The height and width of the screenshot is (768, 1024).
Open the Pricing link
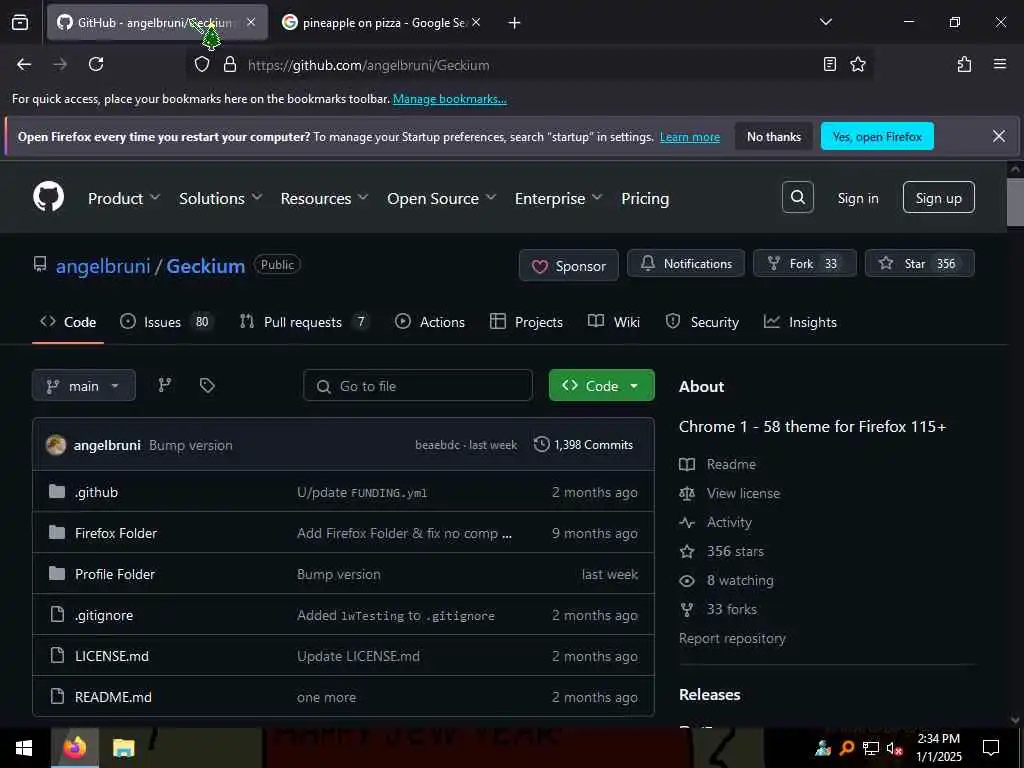pos(645,198)
